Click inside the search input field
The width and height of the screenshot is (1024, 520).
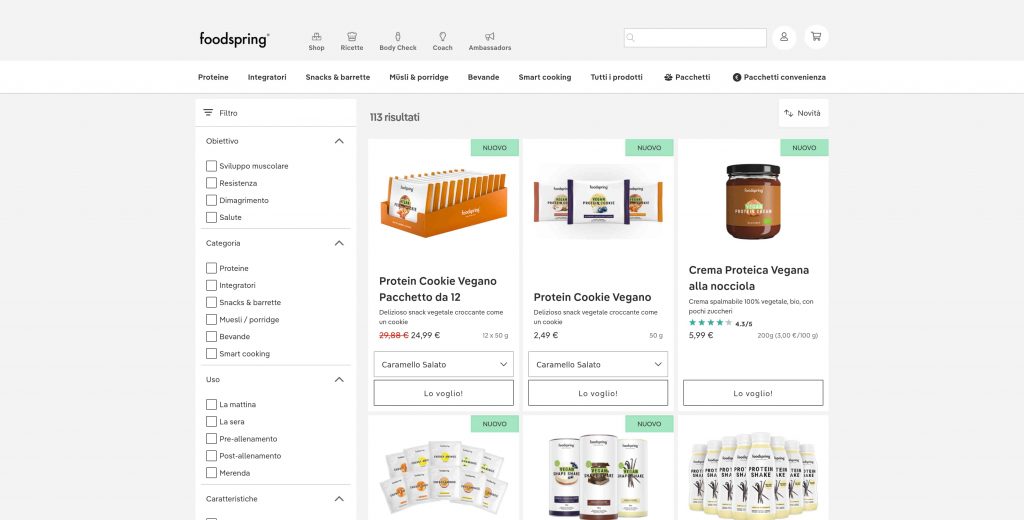click(695, 38)
